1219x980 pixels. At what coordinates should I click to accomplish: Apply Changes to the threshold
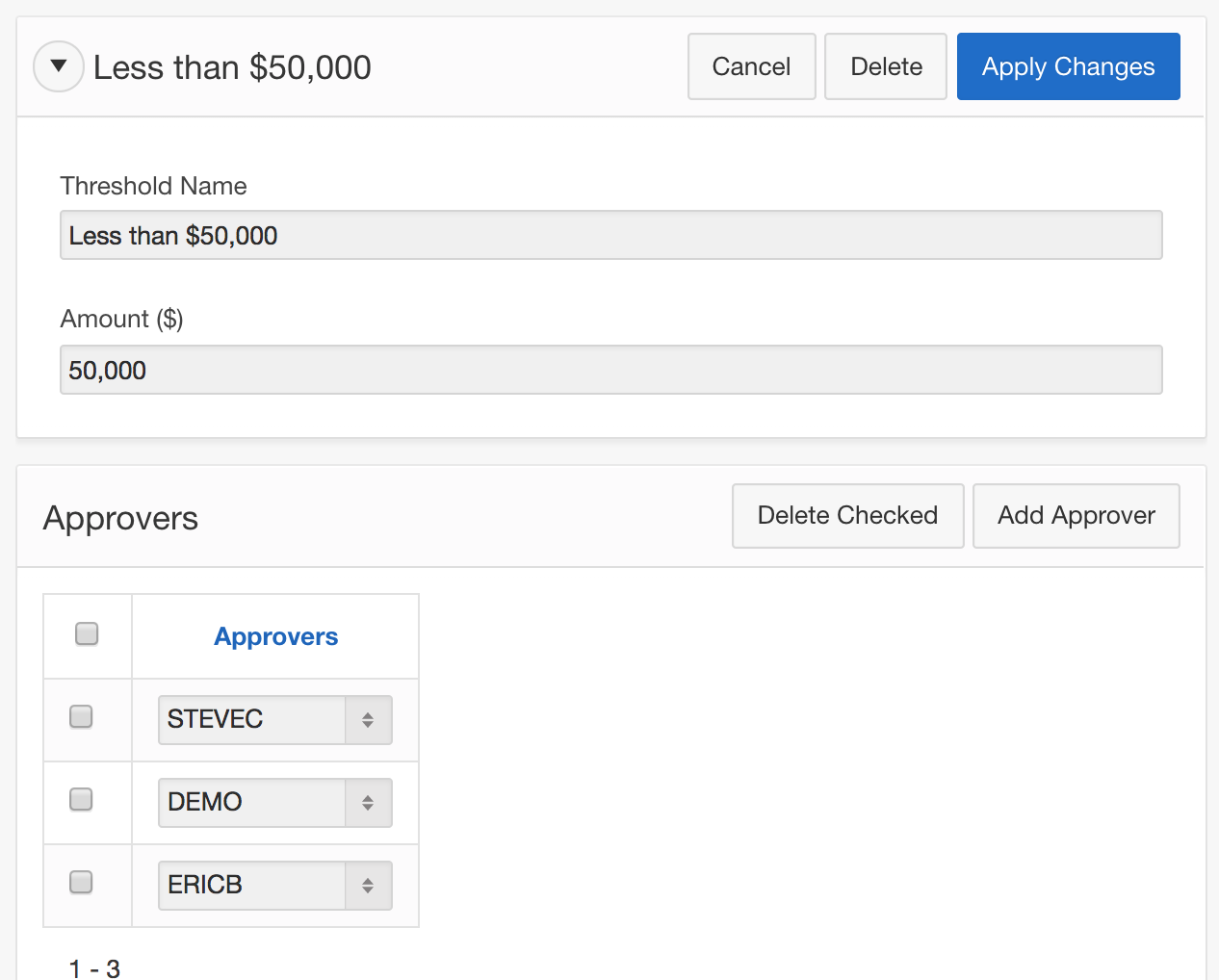click(x=1068, y=66)
